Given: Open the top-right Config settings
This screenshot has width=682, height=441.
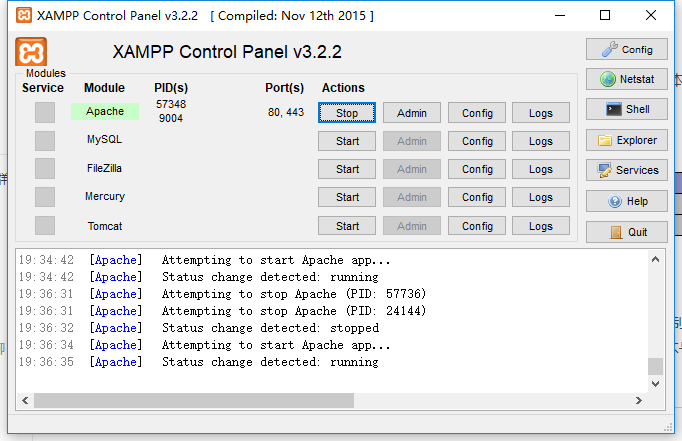Looking at the screenshot, I should (x=626, y=50).
